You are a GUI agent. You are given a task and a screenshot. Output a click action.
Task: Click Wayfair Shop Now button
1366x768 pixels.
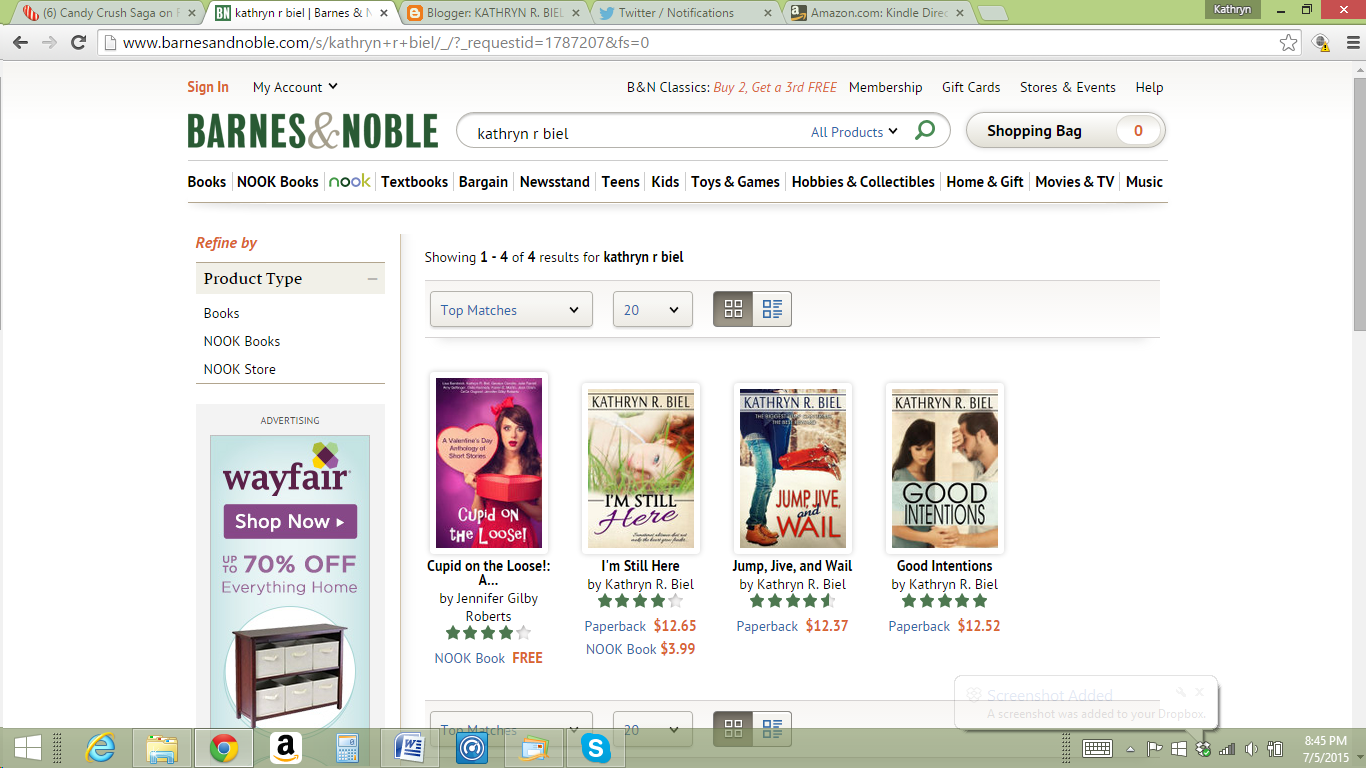290,521
